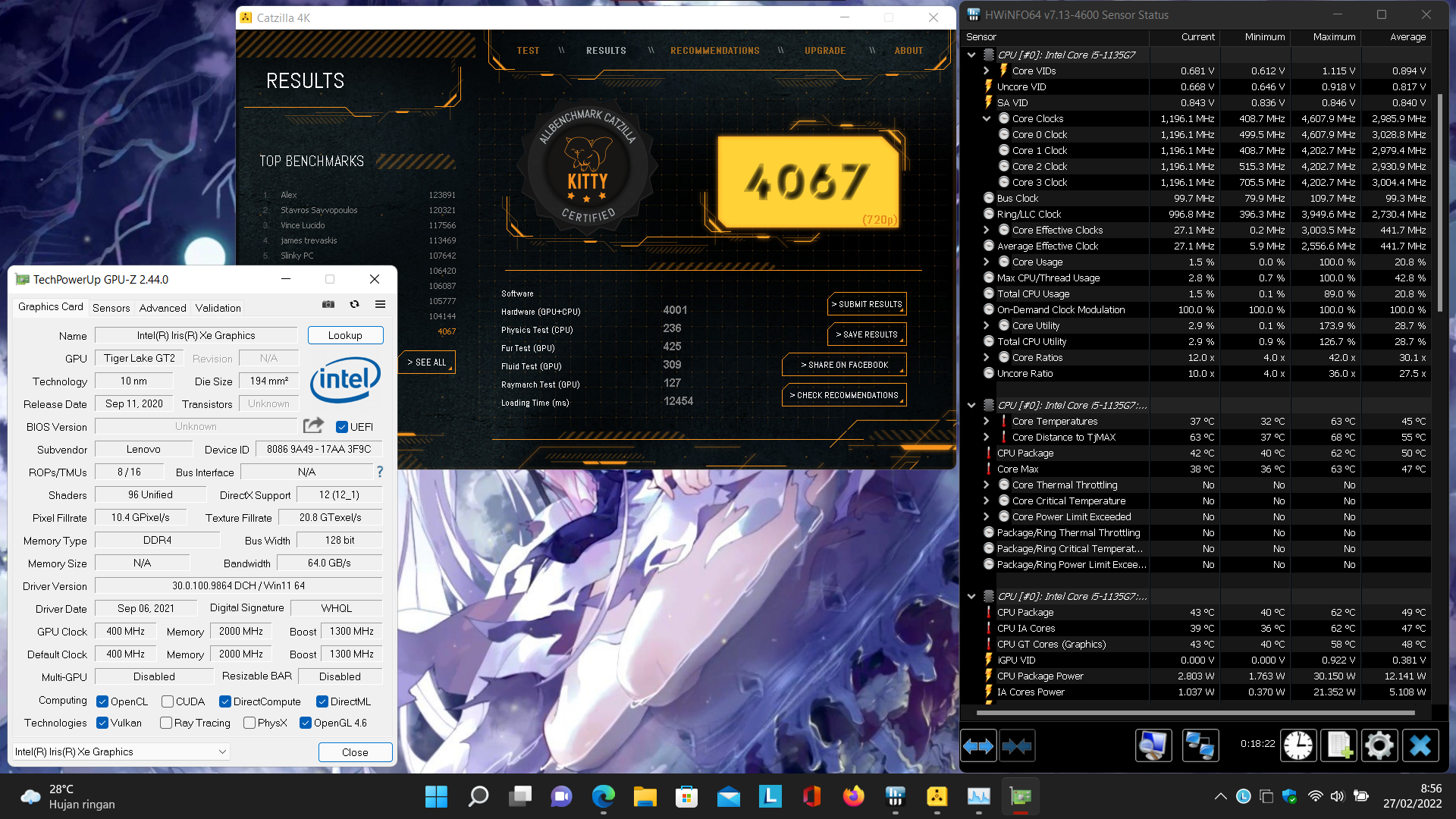
Task: Expand Core VIDs row
Action: tap(987, 71)
